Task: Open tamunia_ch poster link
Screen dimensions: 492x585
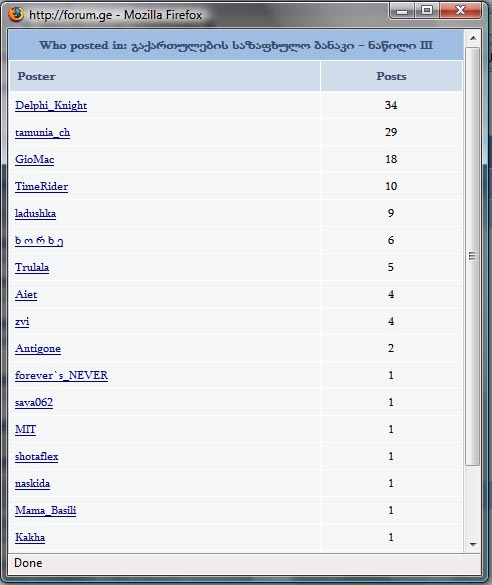Action: (43, 132)
